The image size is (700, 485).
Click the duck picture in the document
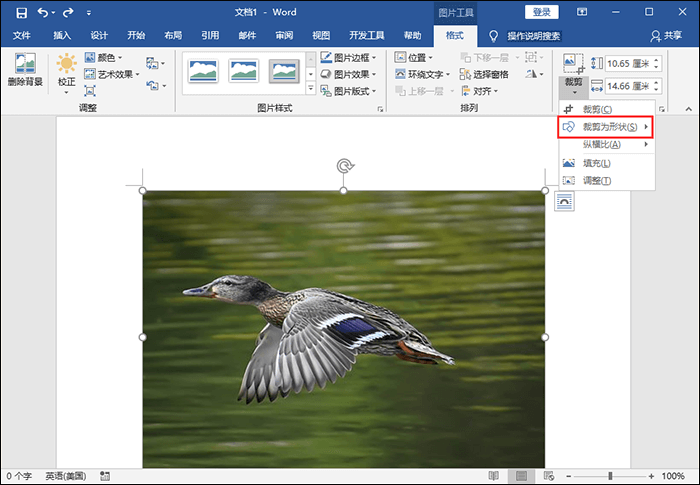coord(344,330)
